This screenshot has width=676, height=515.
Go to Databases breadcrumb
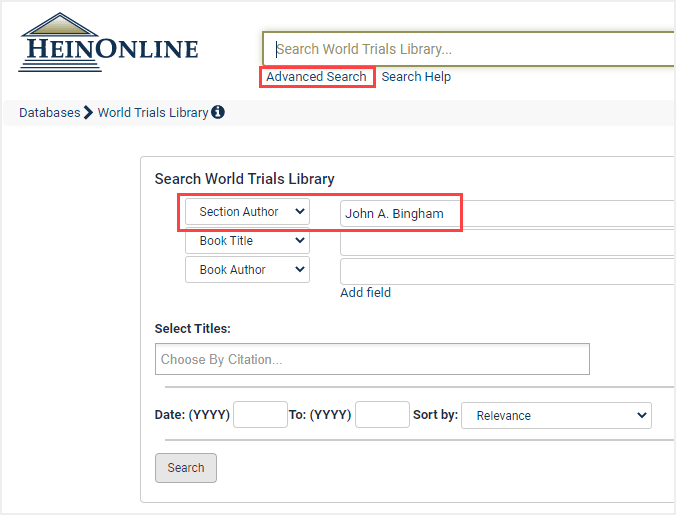click(50, 112)
